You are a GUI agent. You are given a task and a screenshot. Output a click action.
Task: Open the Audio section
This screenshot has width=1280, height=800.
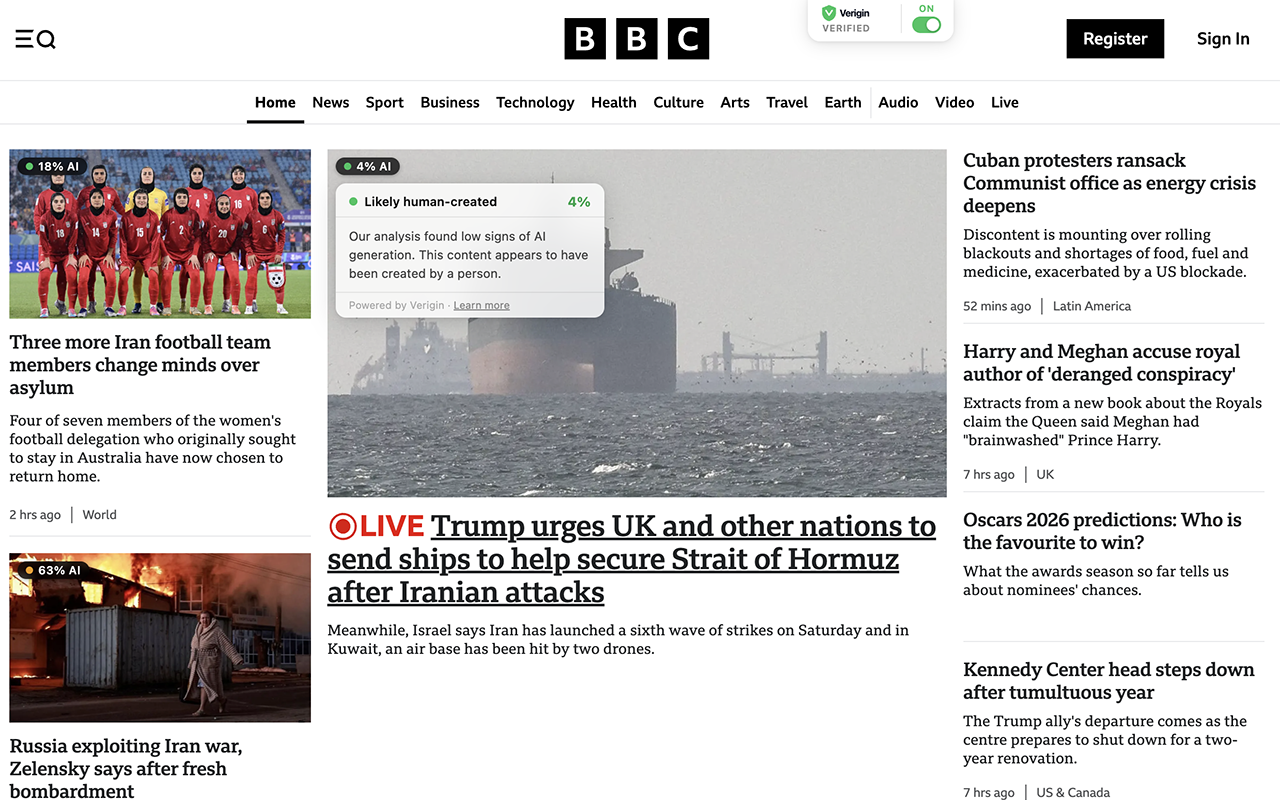(898, 102)
